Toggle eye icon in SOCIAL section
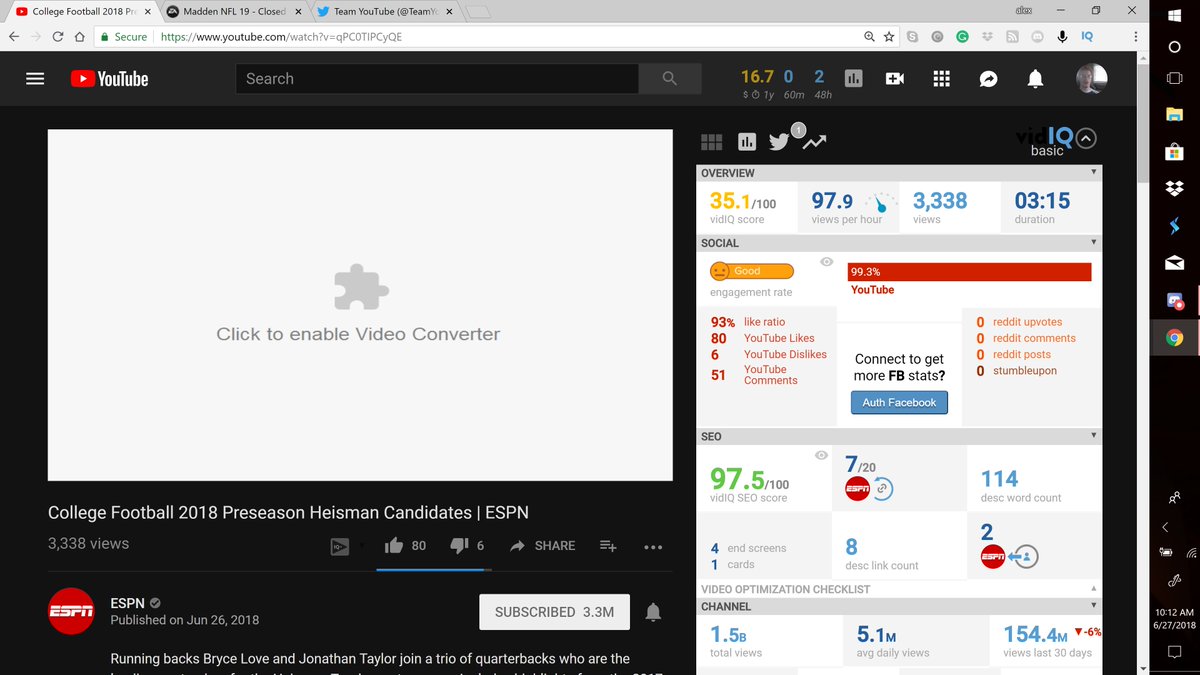This screenshot has width=1200, height=675. 827,262
